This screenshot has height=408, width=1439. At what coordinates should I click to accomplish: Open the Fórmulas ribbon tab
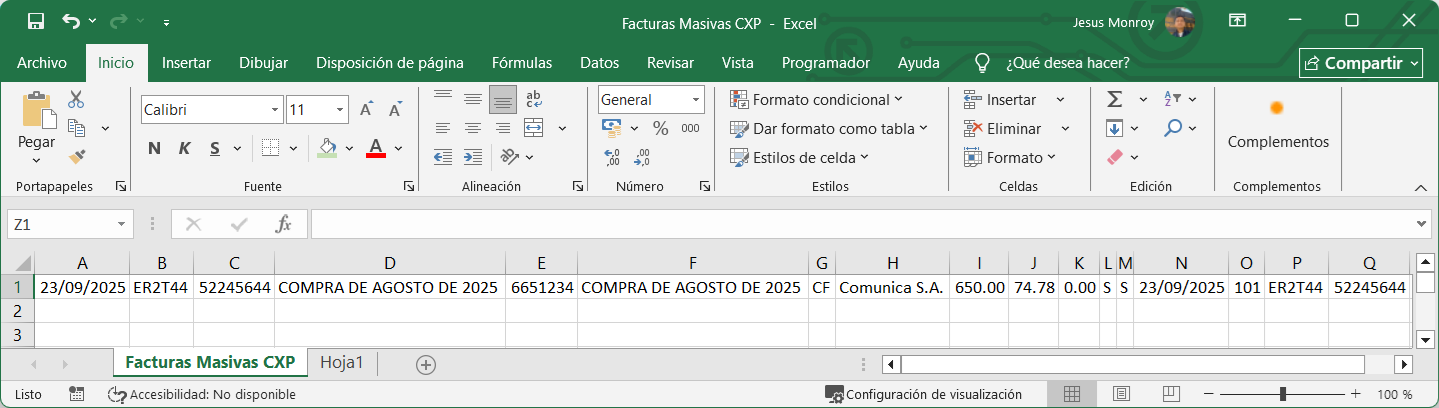521,63
